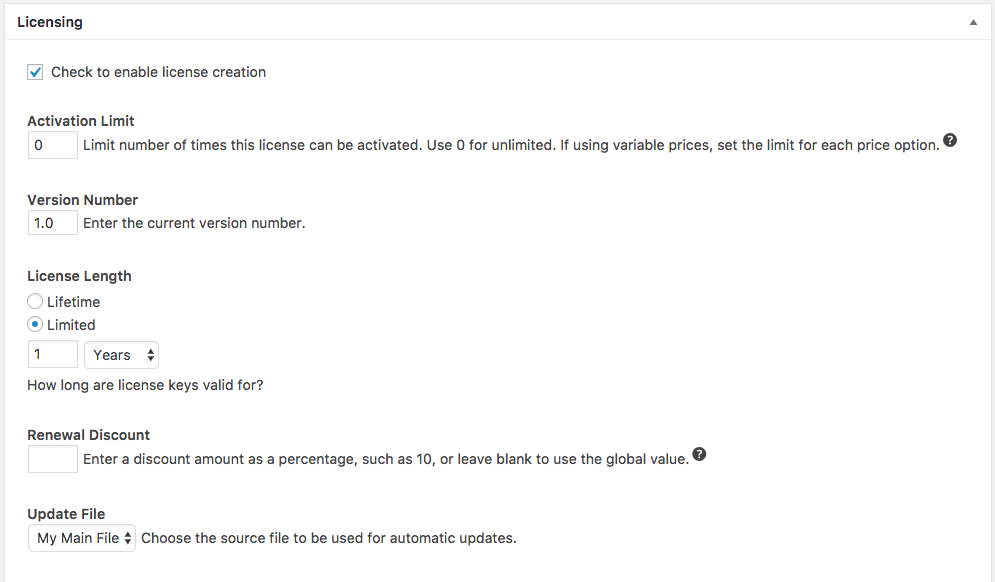This screenshot has width=995, height=582.
Task: Open the Years unit dropdown
Action: point(121,355)
